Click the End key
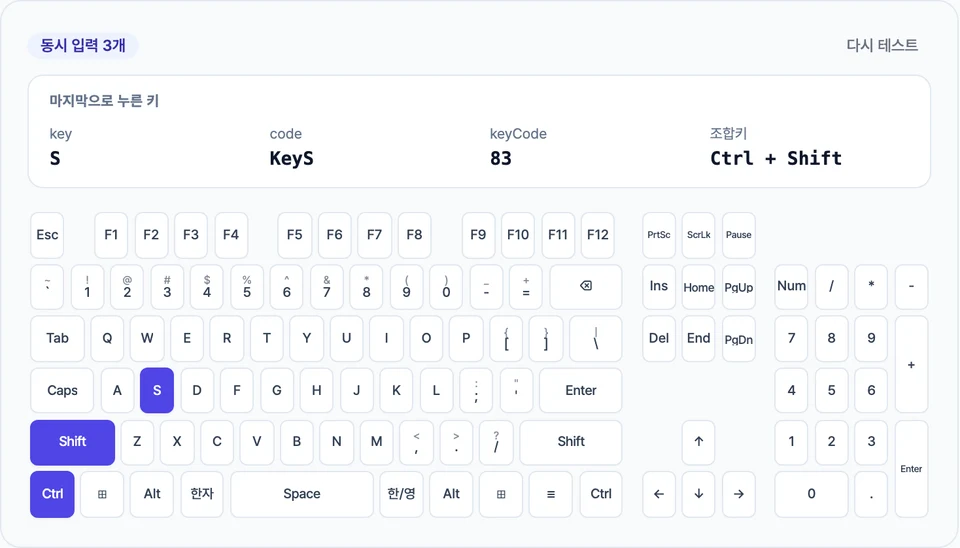 click(x=699, y=339)
